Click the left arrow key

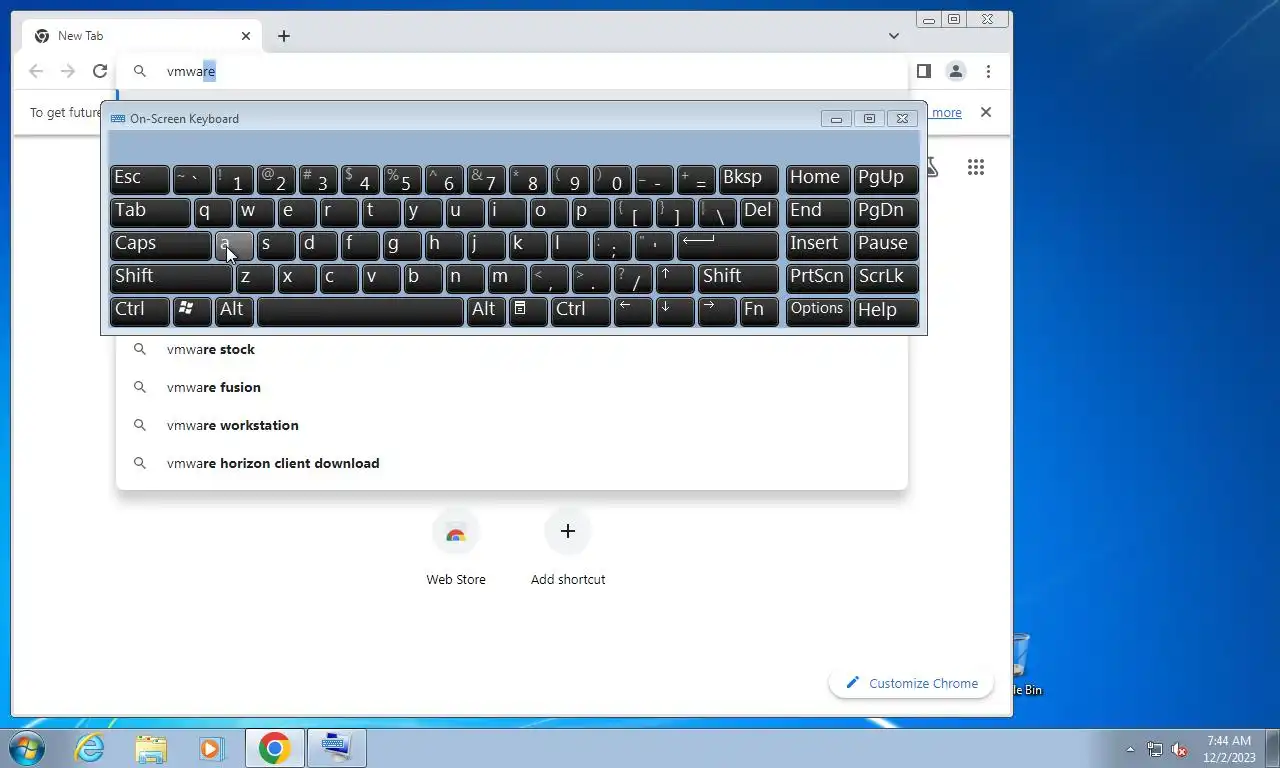(633, 311)
